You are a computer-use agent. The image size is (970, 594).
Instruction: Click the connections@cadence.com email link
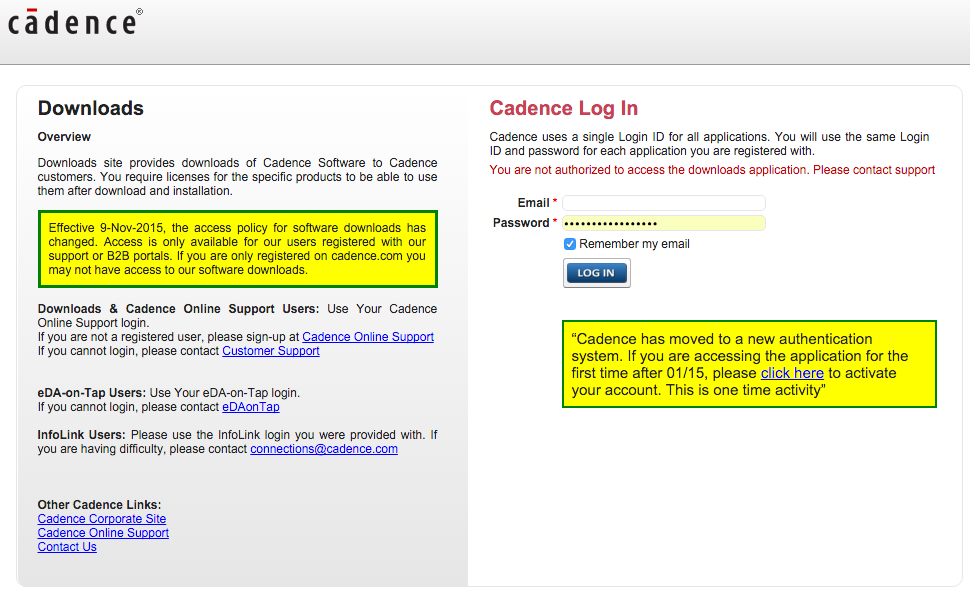[324, 449]
